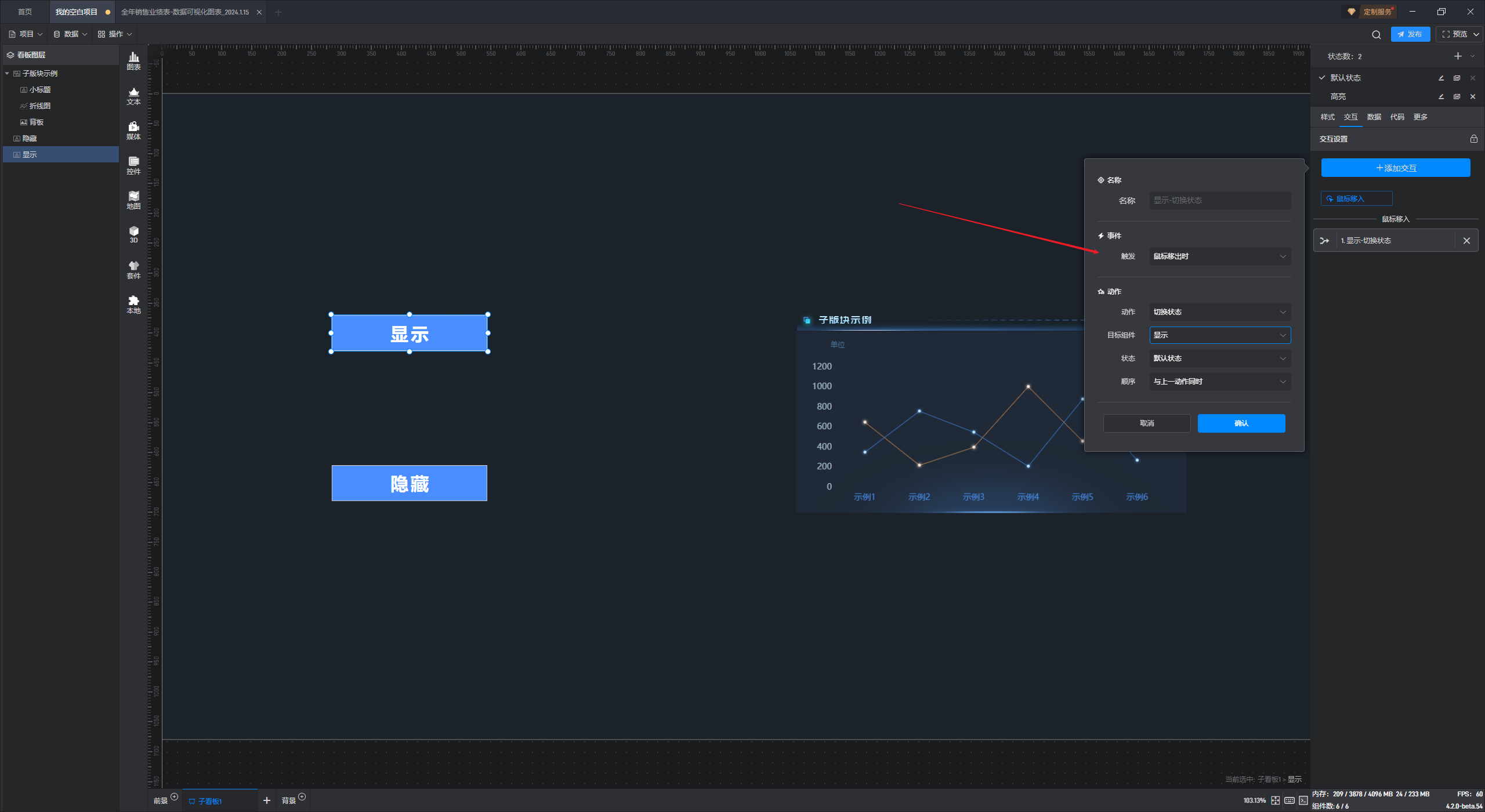Viewport: 1485px width, 812px height.
Task: Open the 触发 event dropdown 鼠标移出时
Action: tap(1219, 256)
